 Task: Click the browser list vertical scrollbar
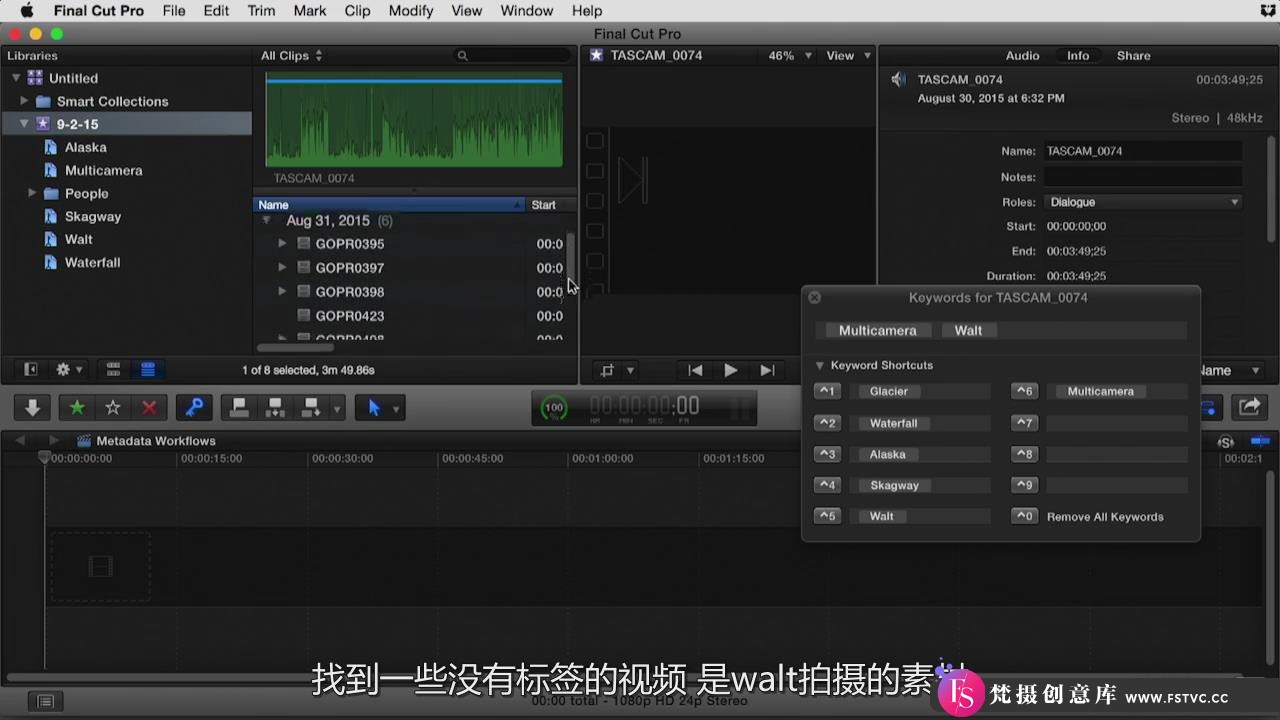tap(571, 257)
